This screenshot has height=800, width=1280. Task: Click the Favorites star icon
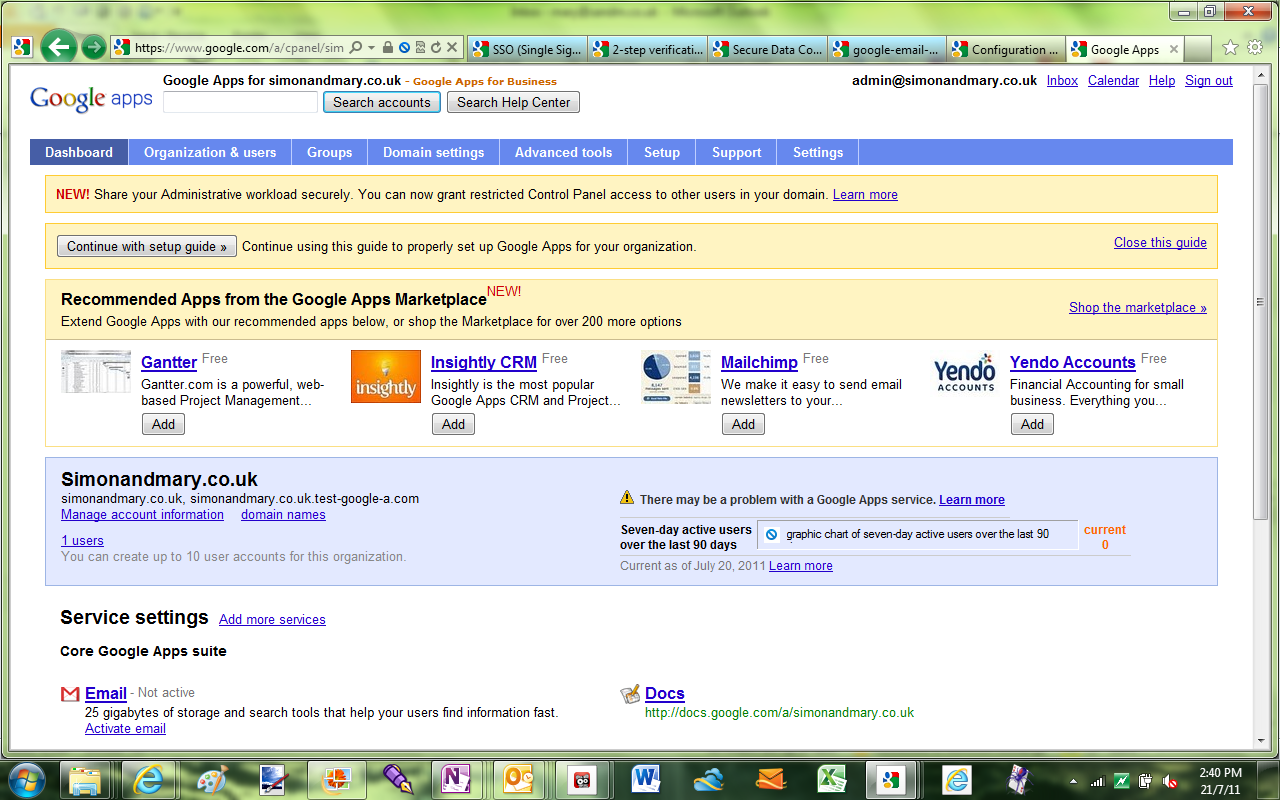pos(1230,47)
